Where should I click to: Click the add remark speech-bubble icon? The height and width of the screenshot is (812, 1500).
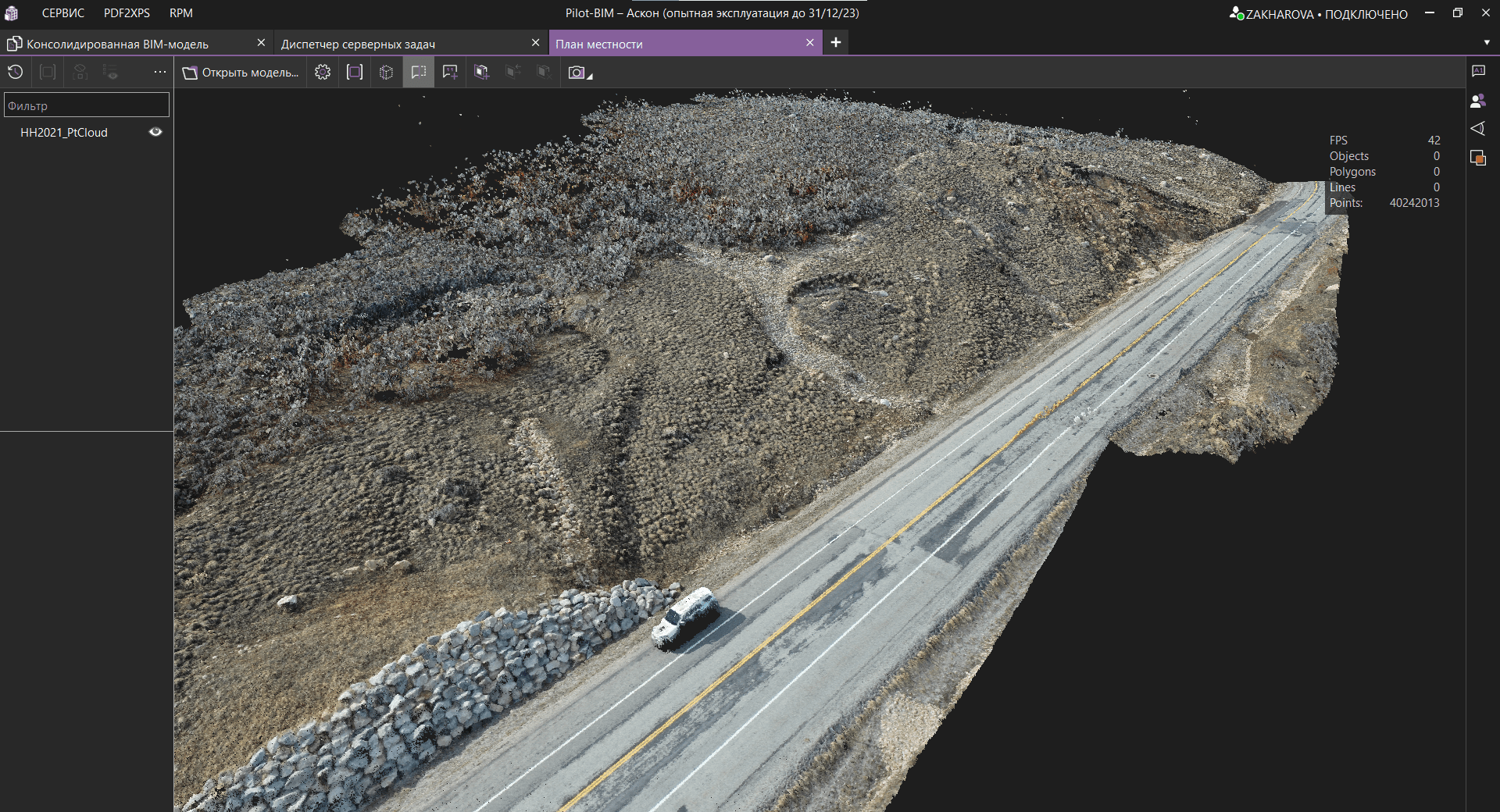pyautogui.click(x=450, y=73)
